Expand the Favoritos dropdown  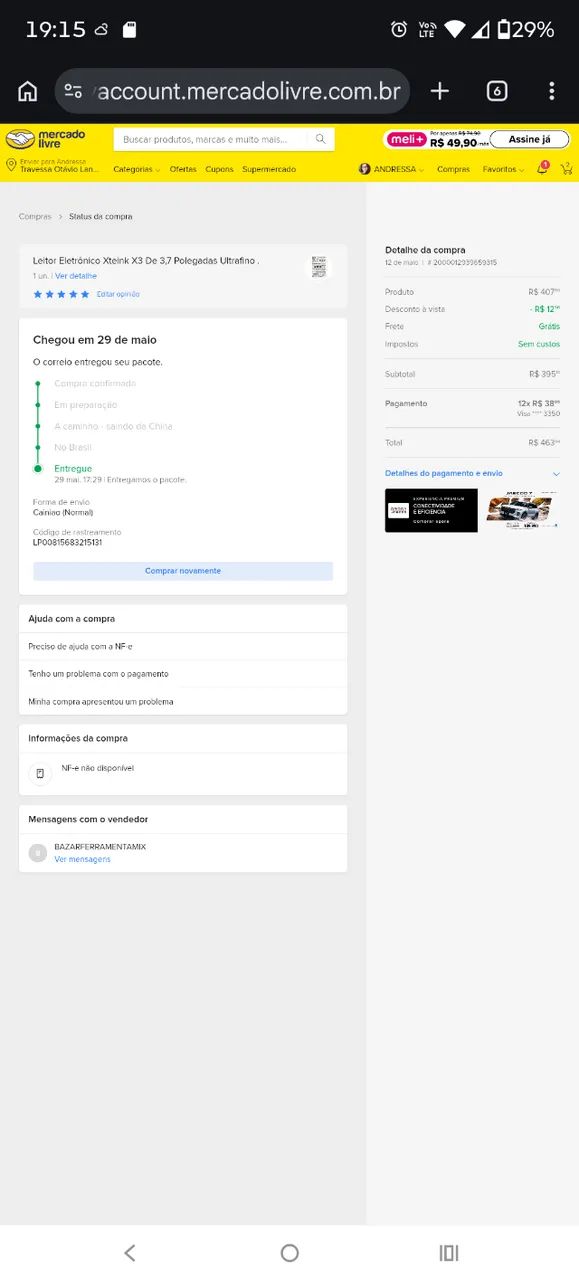tap(502, 169)
